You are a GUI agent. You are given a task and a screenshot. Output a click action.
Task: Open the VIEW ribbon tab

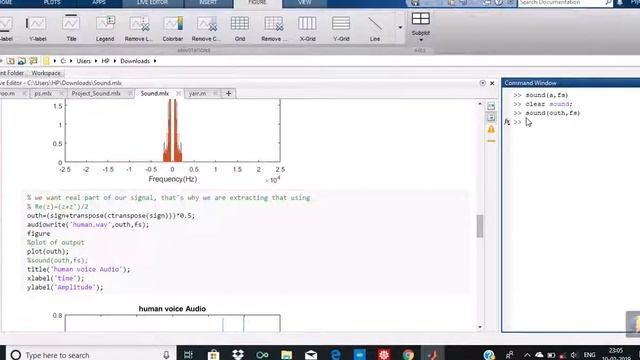304,3
